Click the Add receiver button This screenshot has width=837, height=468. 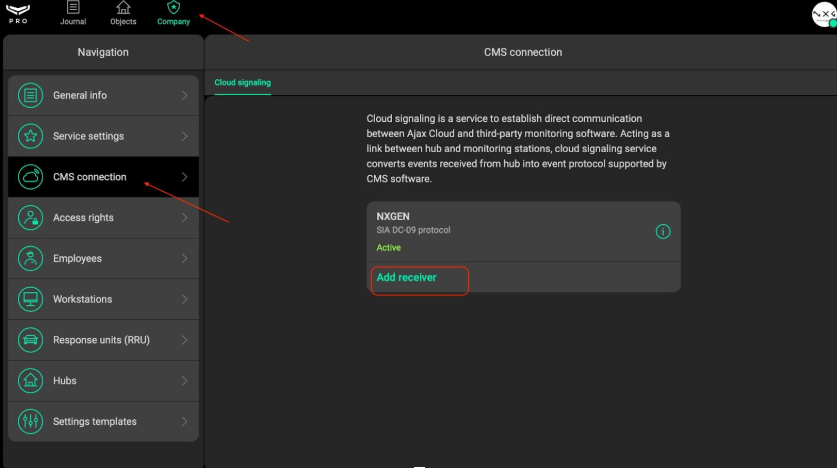[407, 277]
